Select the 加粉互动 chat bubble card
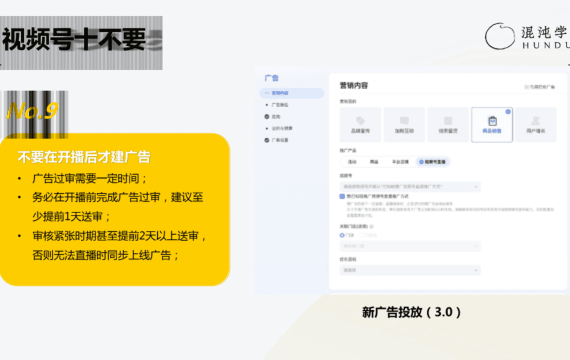The image size is (570, 360). (404, 125)
